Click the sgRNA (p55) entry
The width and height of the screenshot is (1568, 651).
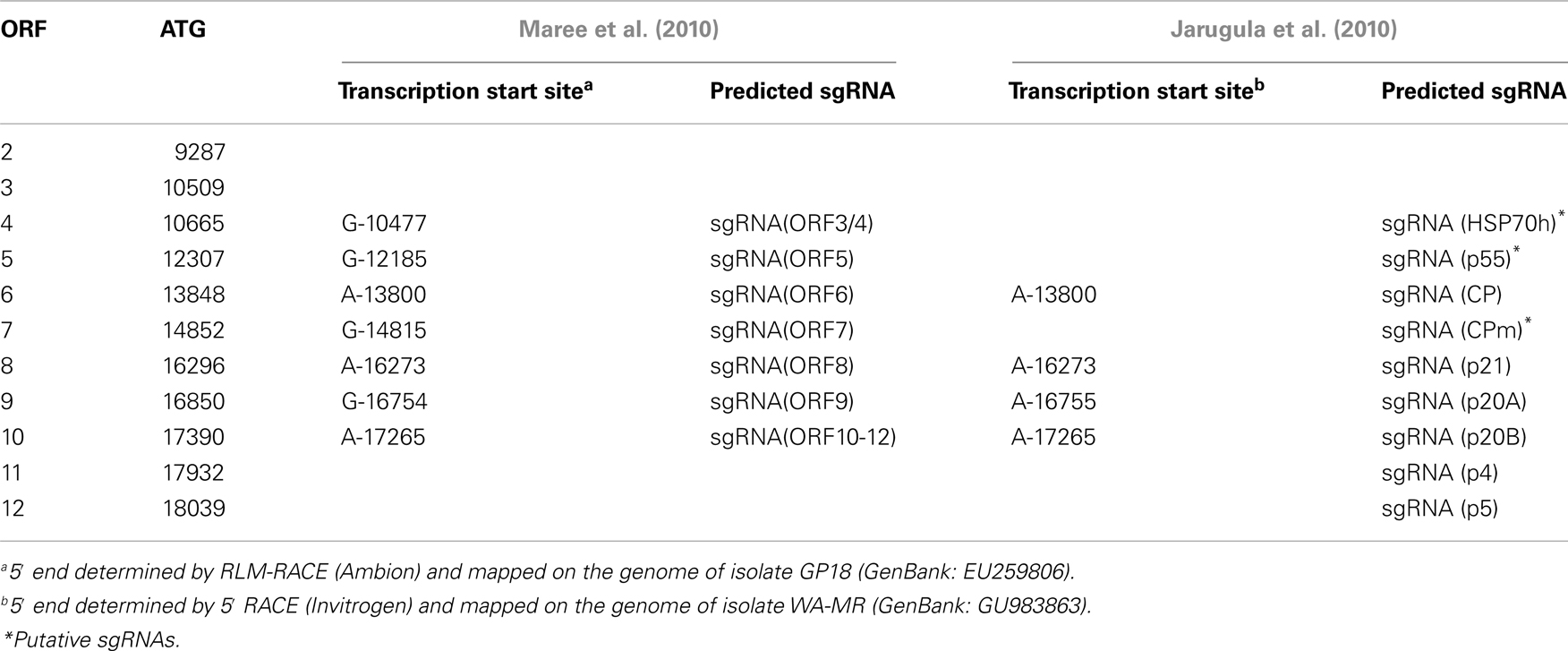click(x=1447, y=259)
